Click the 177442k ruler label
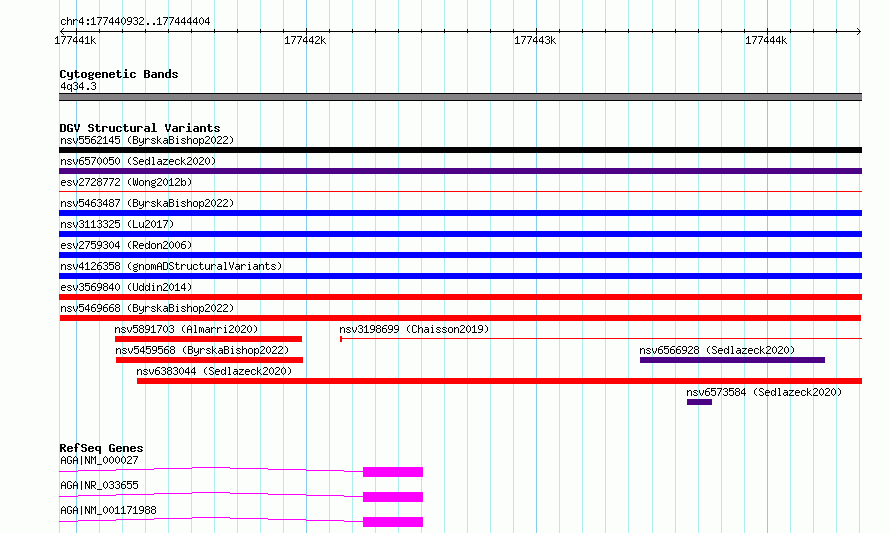The height and width of the screenshot is (533, 890). tap(305, 40)
